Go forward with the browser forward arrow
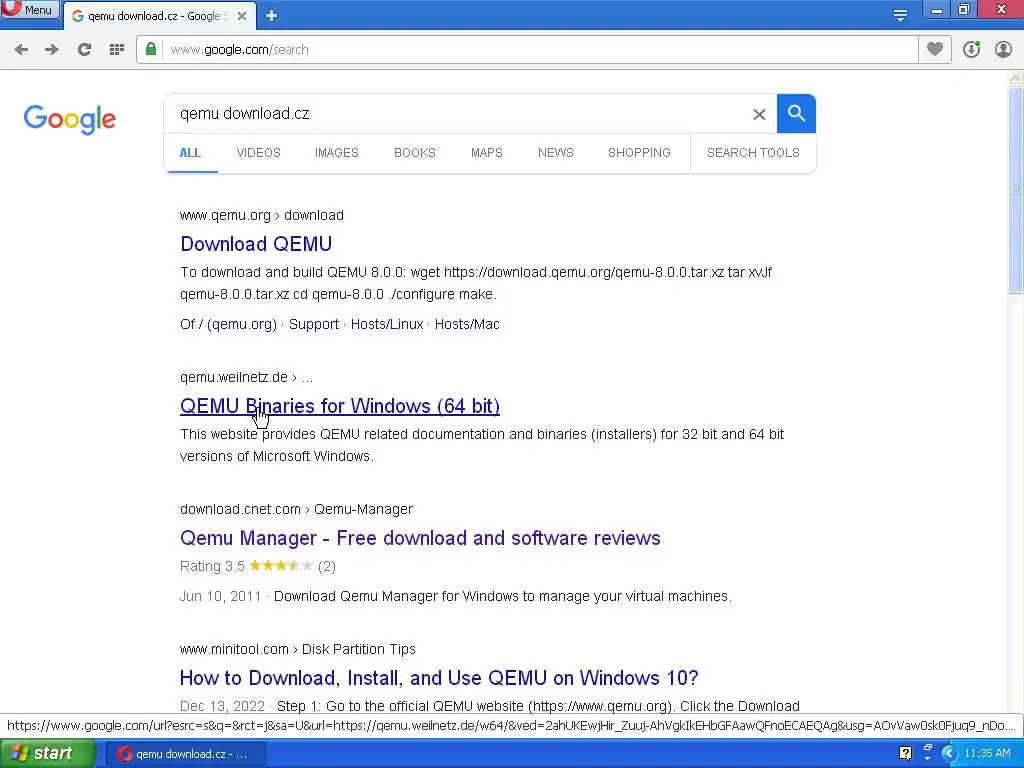The image size is (1024, 768). [x=52, y=50]
